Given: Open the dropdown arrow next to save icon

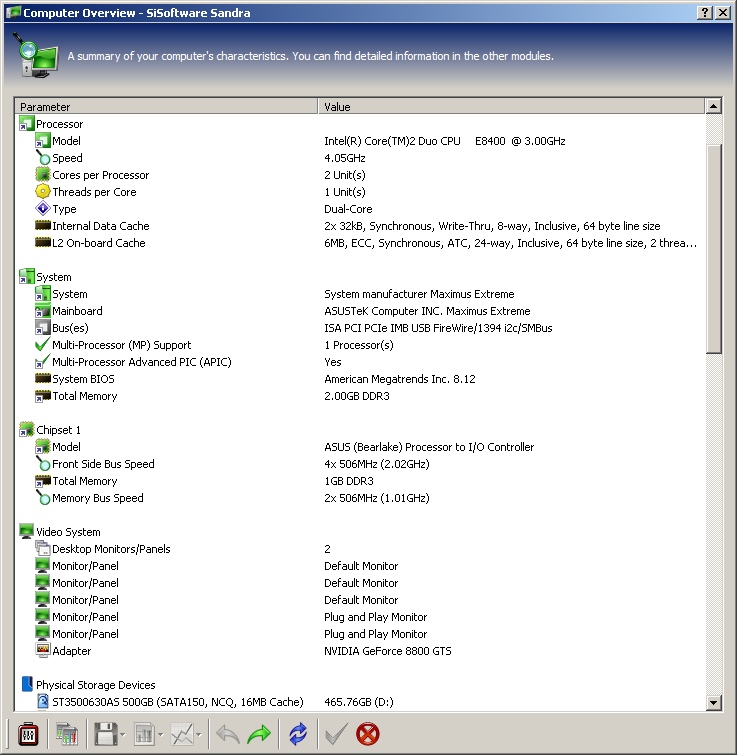Looking at the screenshot, I should pos(122,736).
